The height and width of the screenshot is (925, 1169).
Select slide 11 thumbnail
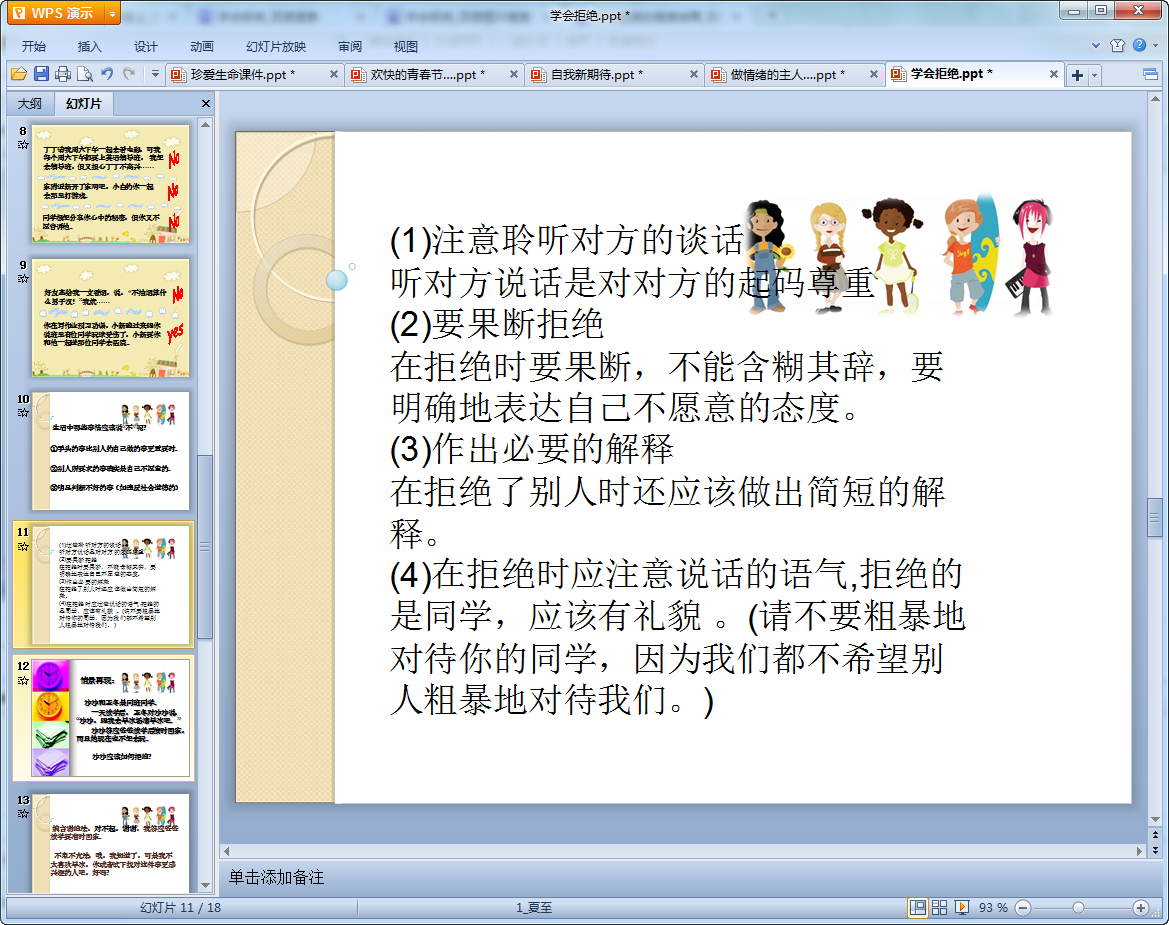[110, 584]
